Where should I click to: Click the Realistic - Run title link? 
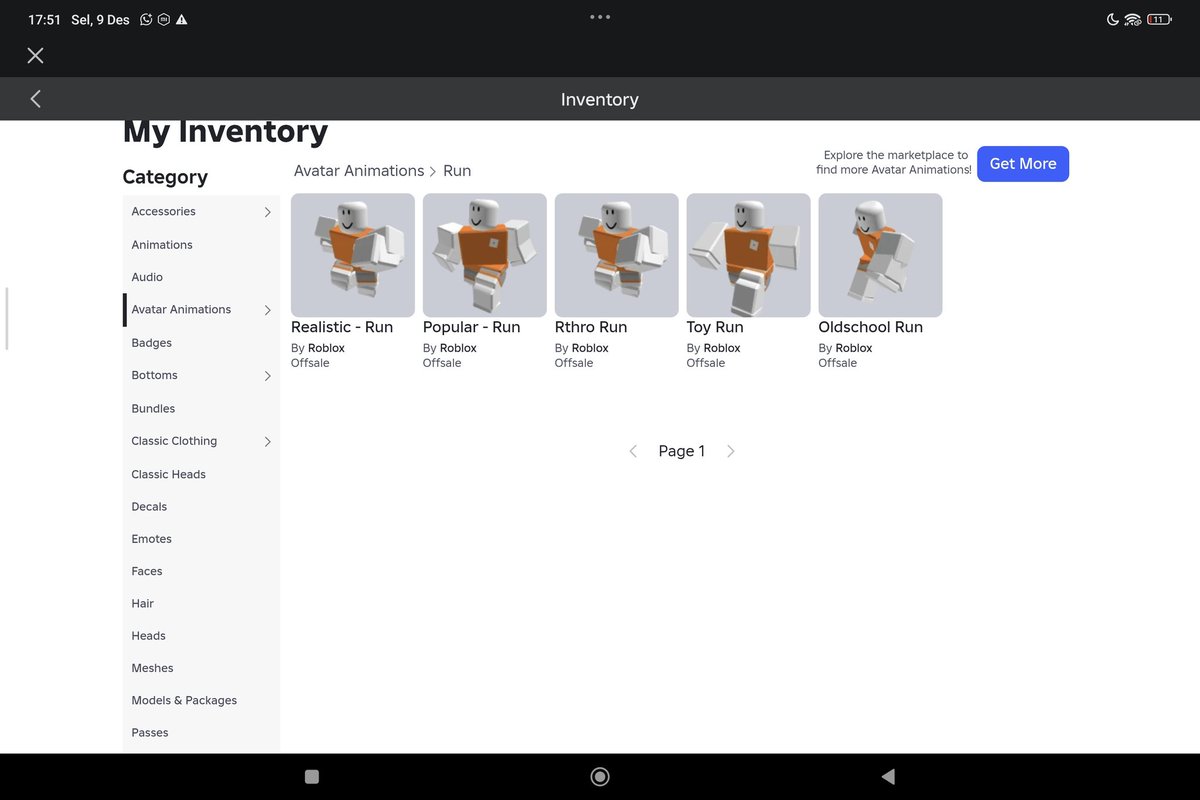point(342,327)
